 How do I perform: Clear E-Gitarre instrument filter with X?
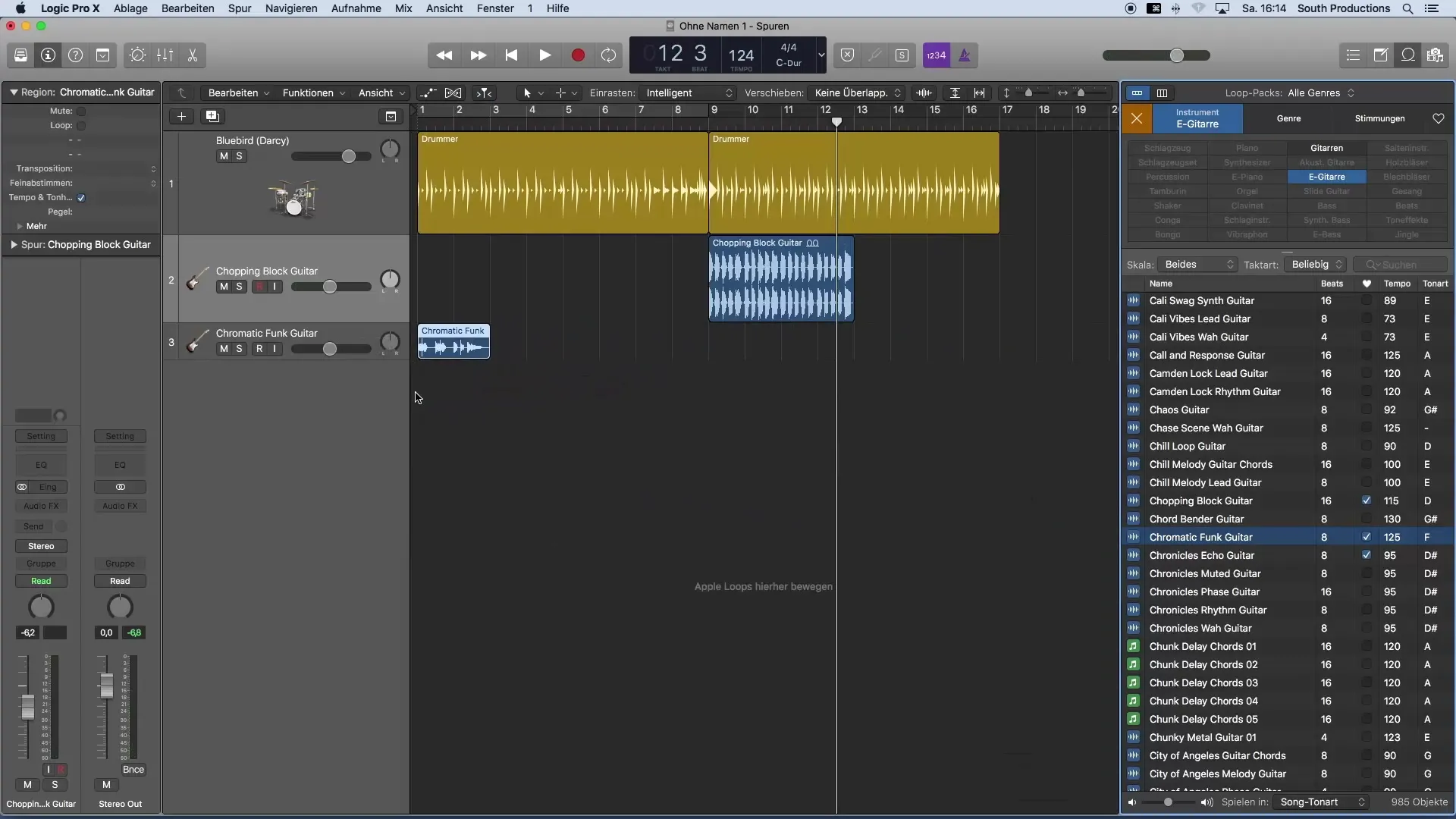point(1136,119)
